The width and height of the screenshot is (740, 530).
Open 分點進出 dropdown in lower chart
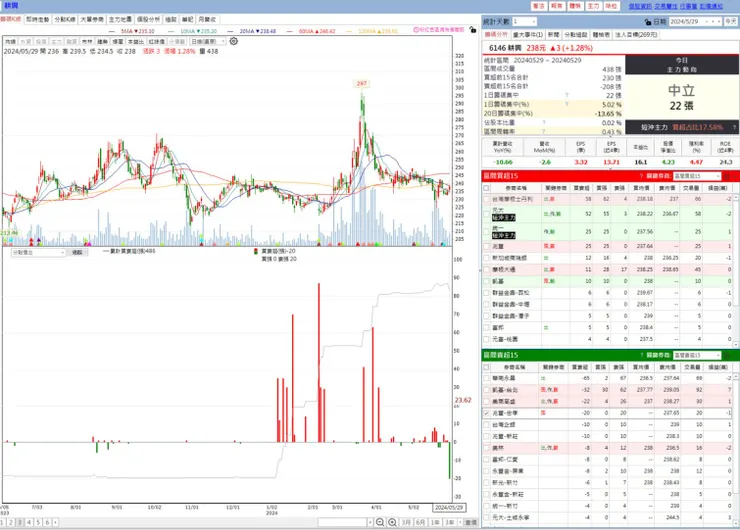[x=38, y=252]
